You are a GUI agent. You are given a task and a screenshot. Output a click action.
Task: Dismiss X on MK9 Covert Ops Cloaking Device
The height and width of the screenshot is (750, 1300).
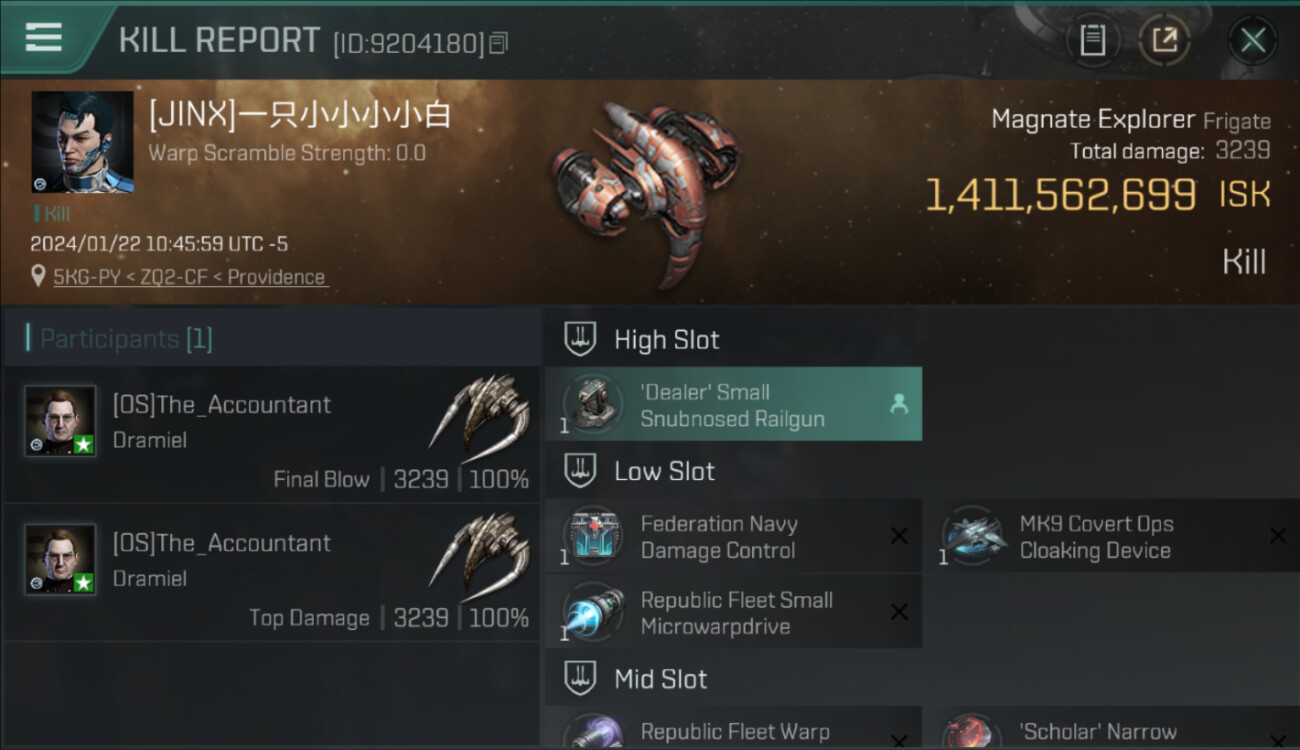(1278, 536)
